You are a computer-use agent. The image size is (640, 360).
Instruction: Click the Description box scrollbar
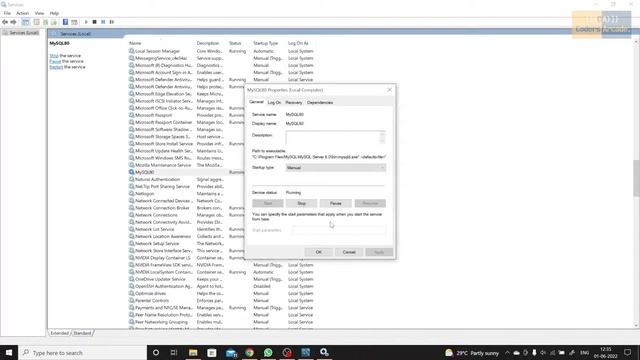(382, 138)
